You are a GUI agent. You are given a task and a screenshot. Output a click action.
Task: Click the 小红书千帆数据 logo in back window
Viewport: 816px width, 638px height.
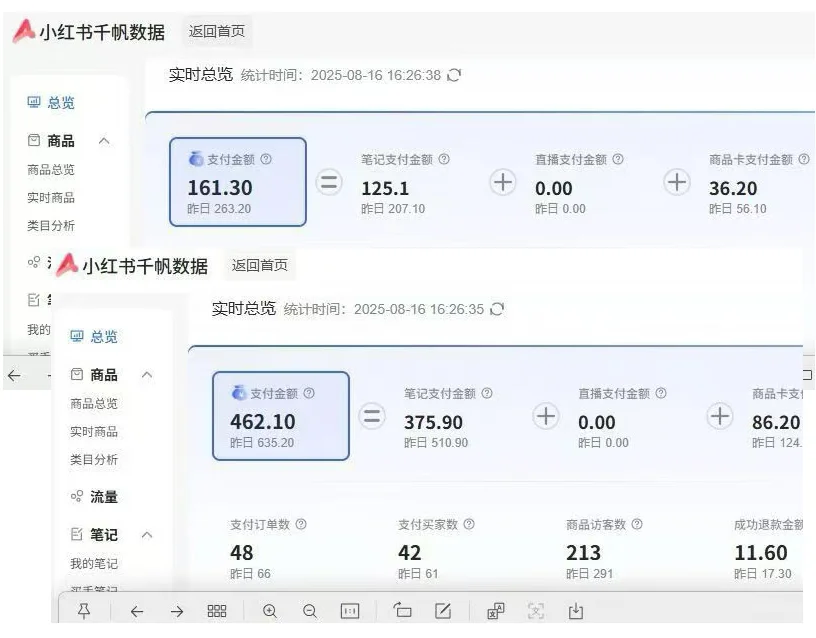pos(89,31)
